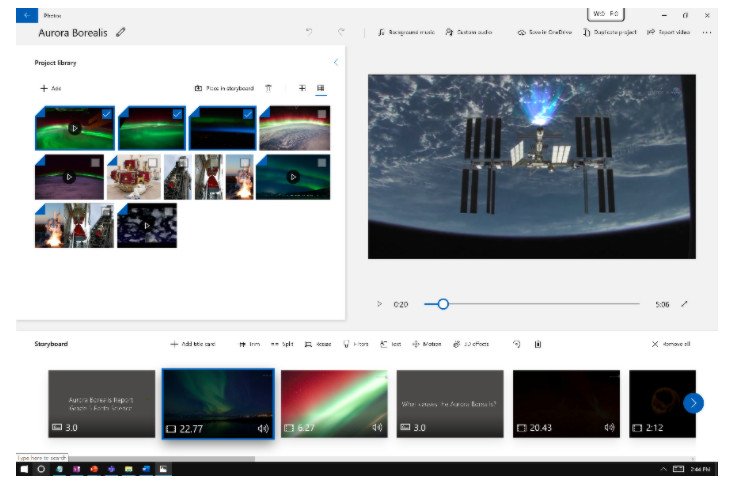The image size is (732, 493).
Task: Open 3D effects editor
Action: pos(471,344)
